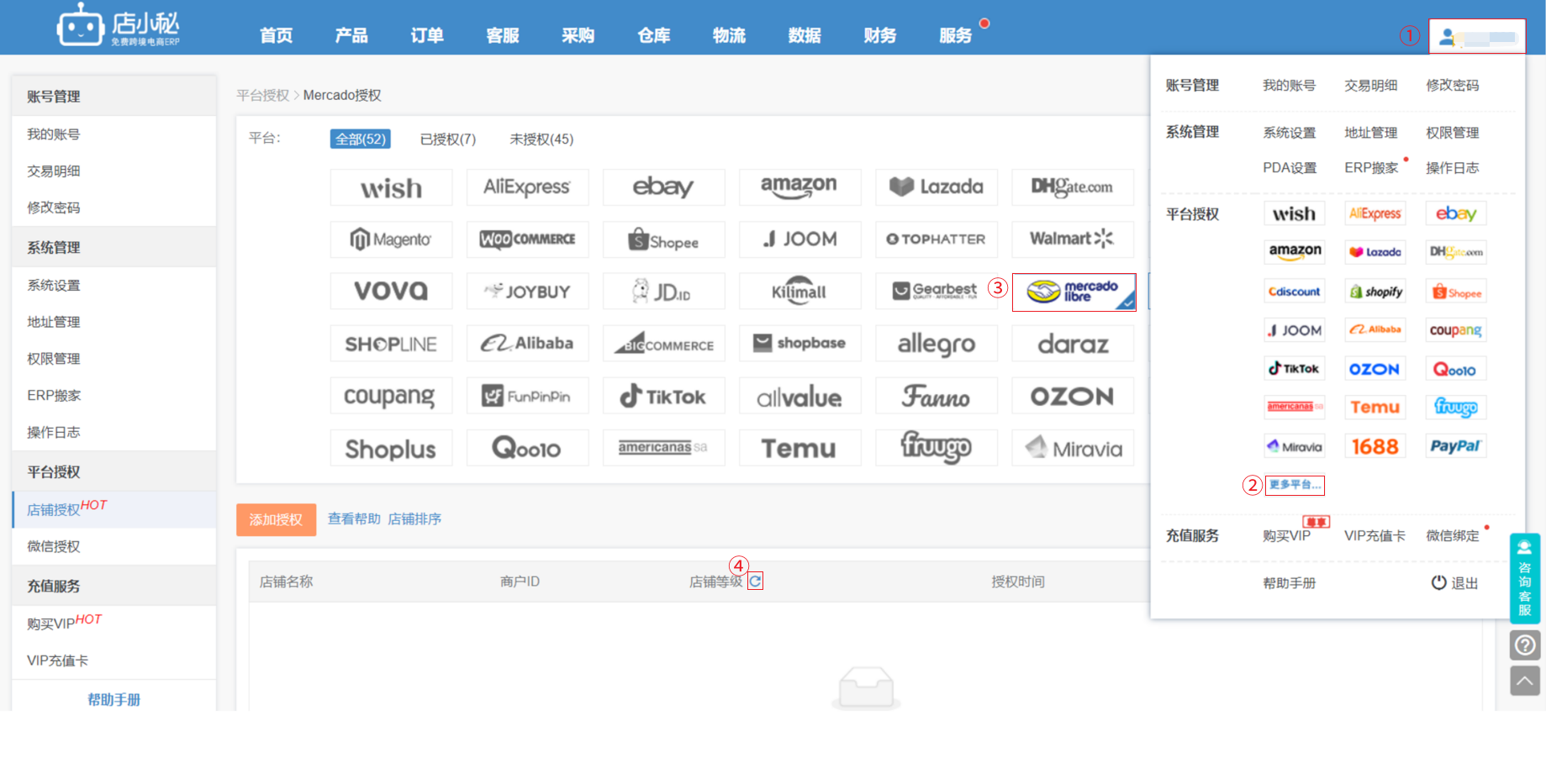Screen dimensions: 1546x784
Task: Open 地址管理 in the dropdown panel
Action: pyautogui.click(x=1370, y=133)
